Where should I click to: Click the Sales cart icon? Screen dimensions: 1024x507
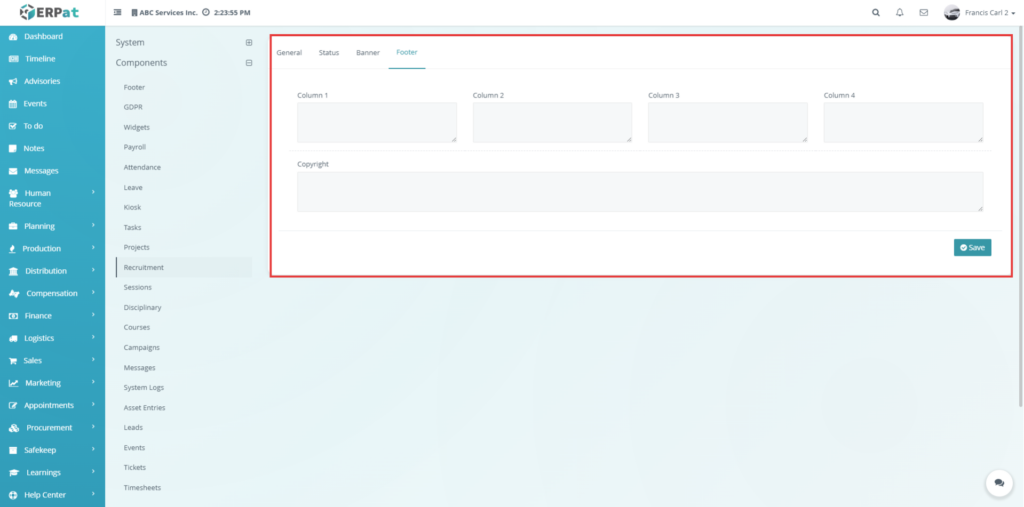coord(13,361)
